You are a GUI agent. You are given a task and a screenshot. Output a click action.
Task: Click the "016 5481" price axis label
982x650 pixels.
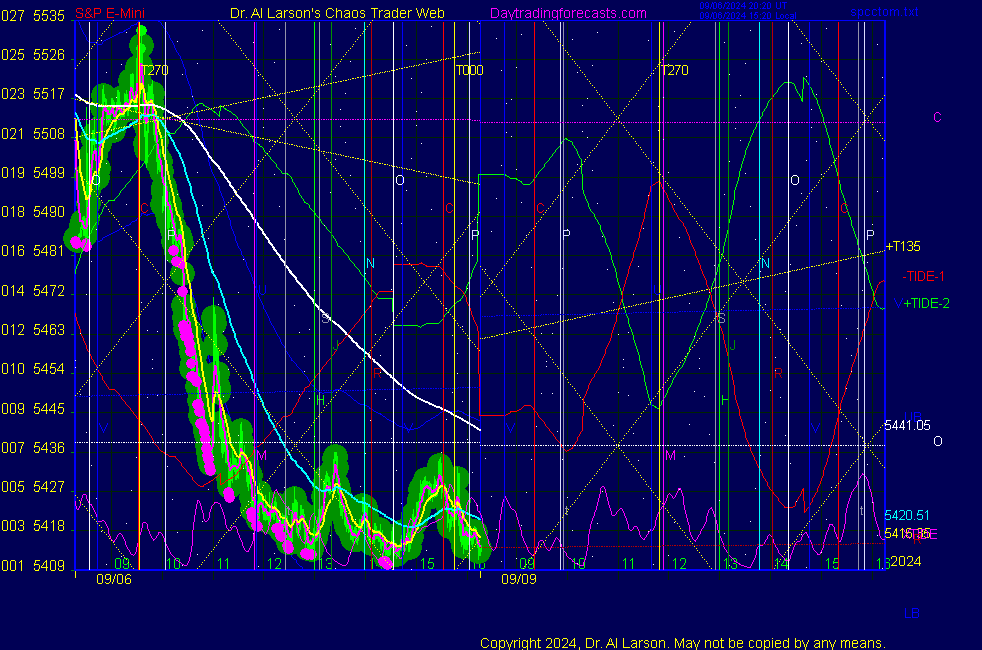[x=33, y=251]
